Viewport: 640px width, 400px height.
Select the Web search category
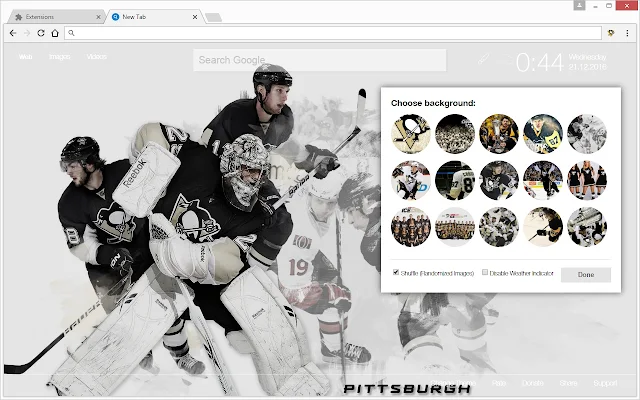25,57
